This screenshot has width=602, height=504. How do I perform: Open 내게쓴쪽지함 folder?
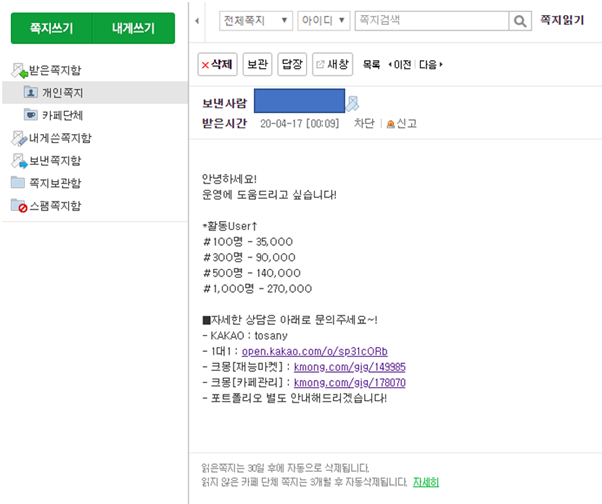tap(60, 138)
